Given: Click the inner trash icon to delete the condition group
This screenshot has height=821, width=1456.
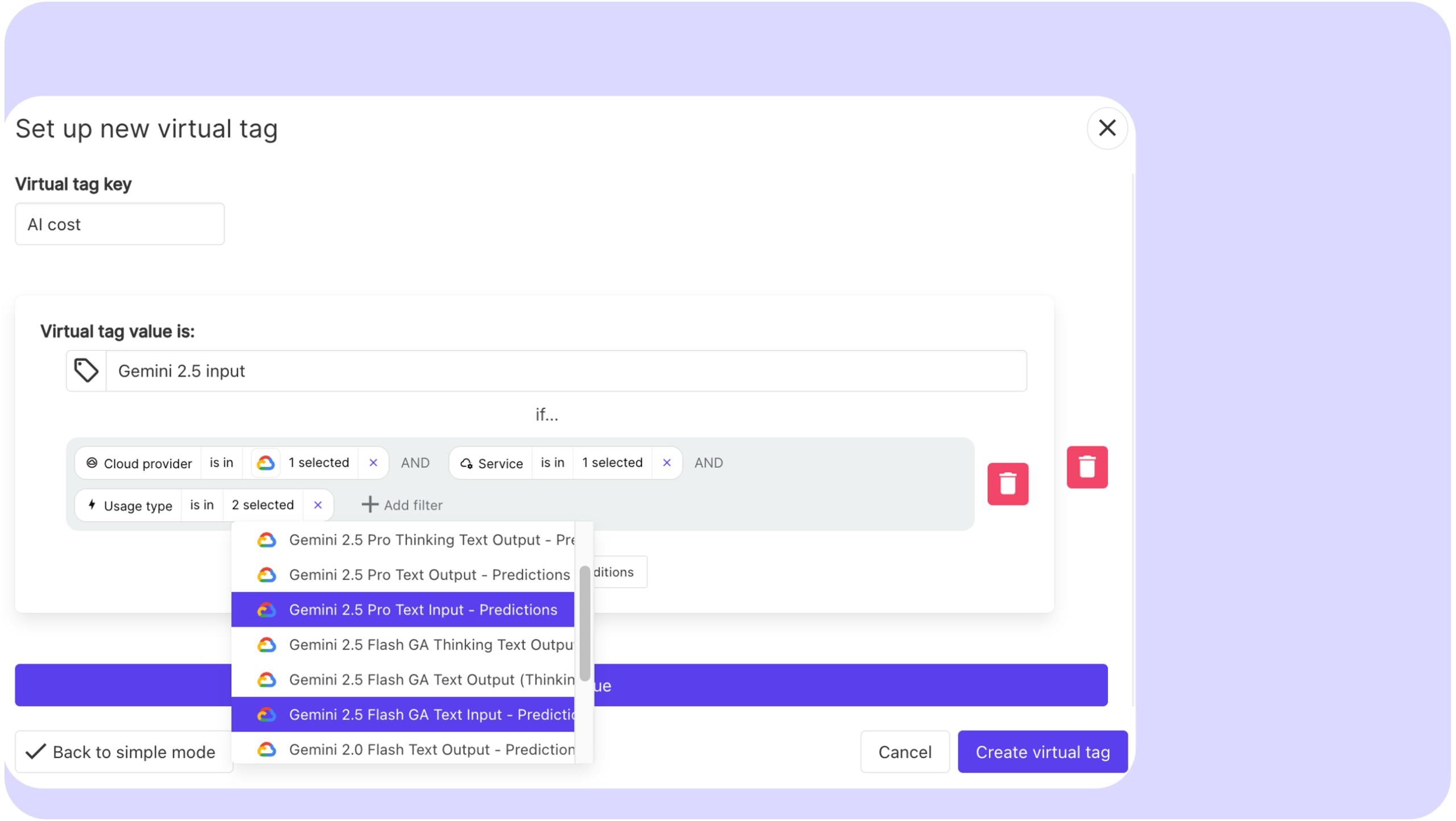Looking at the screenshot, I should [1009, 484].
